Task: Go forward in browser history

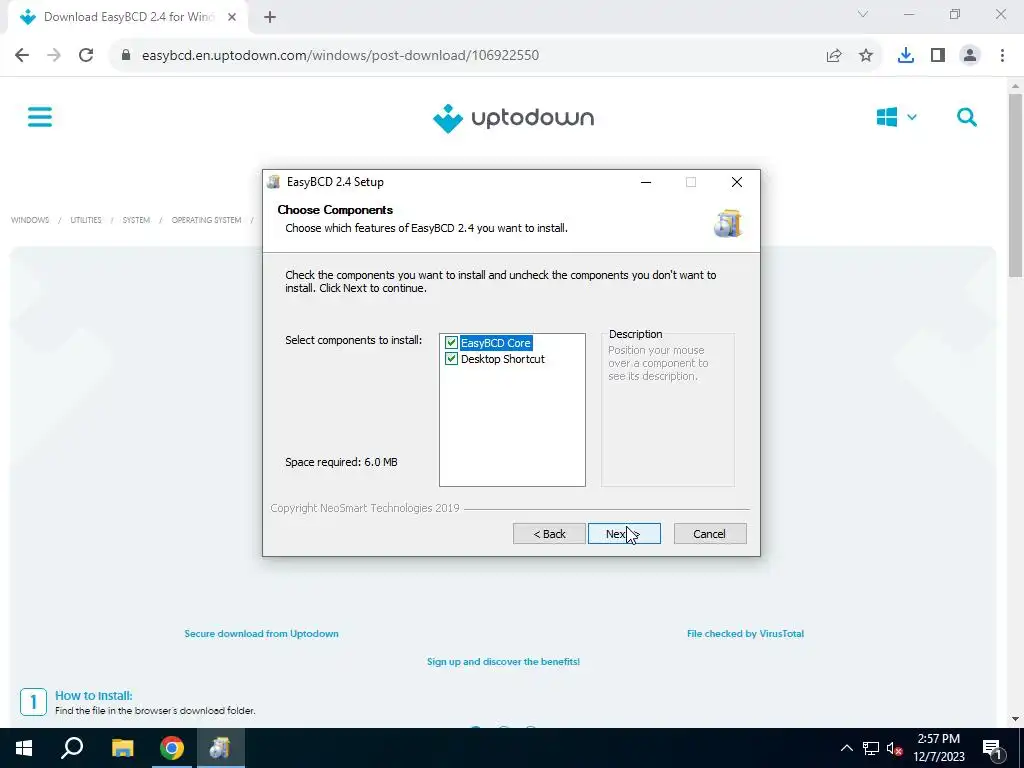Action: click(54, 56)
